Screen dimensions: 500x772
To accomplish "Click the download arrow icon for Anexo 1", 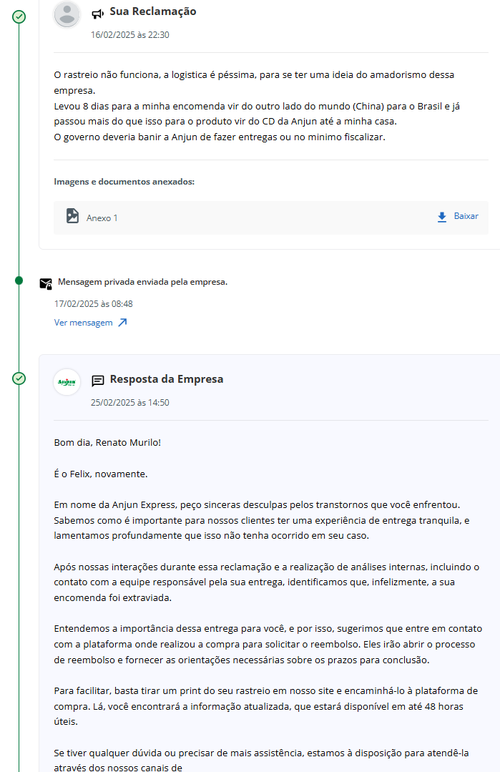I will 442,217.
